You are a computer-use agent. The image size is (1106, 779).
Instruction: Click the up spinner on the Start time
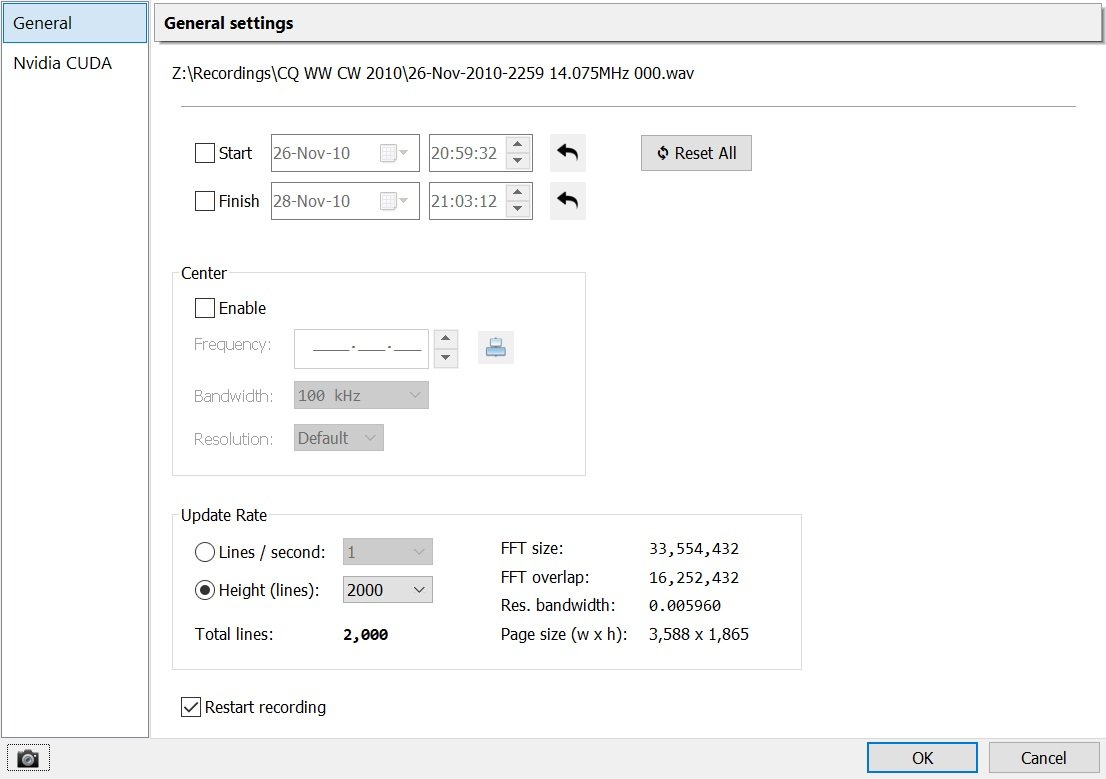coord(517,145)
